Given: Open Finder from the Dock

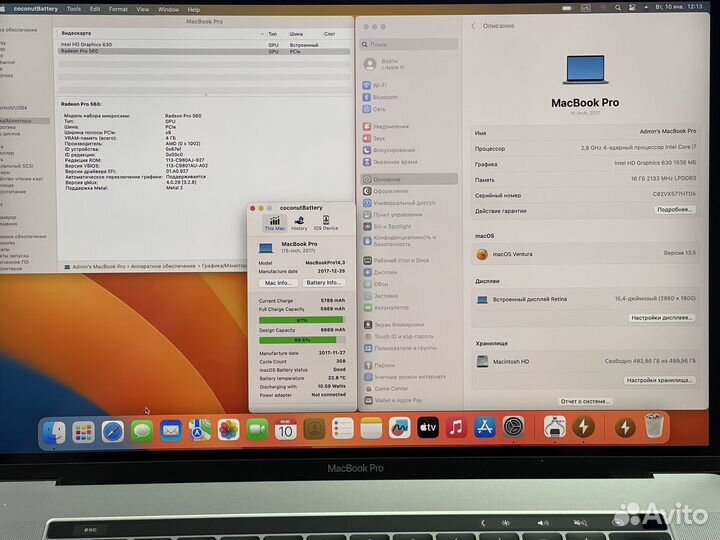Looking at the screenshot, I should (x=54, y=433).
